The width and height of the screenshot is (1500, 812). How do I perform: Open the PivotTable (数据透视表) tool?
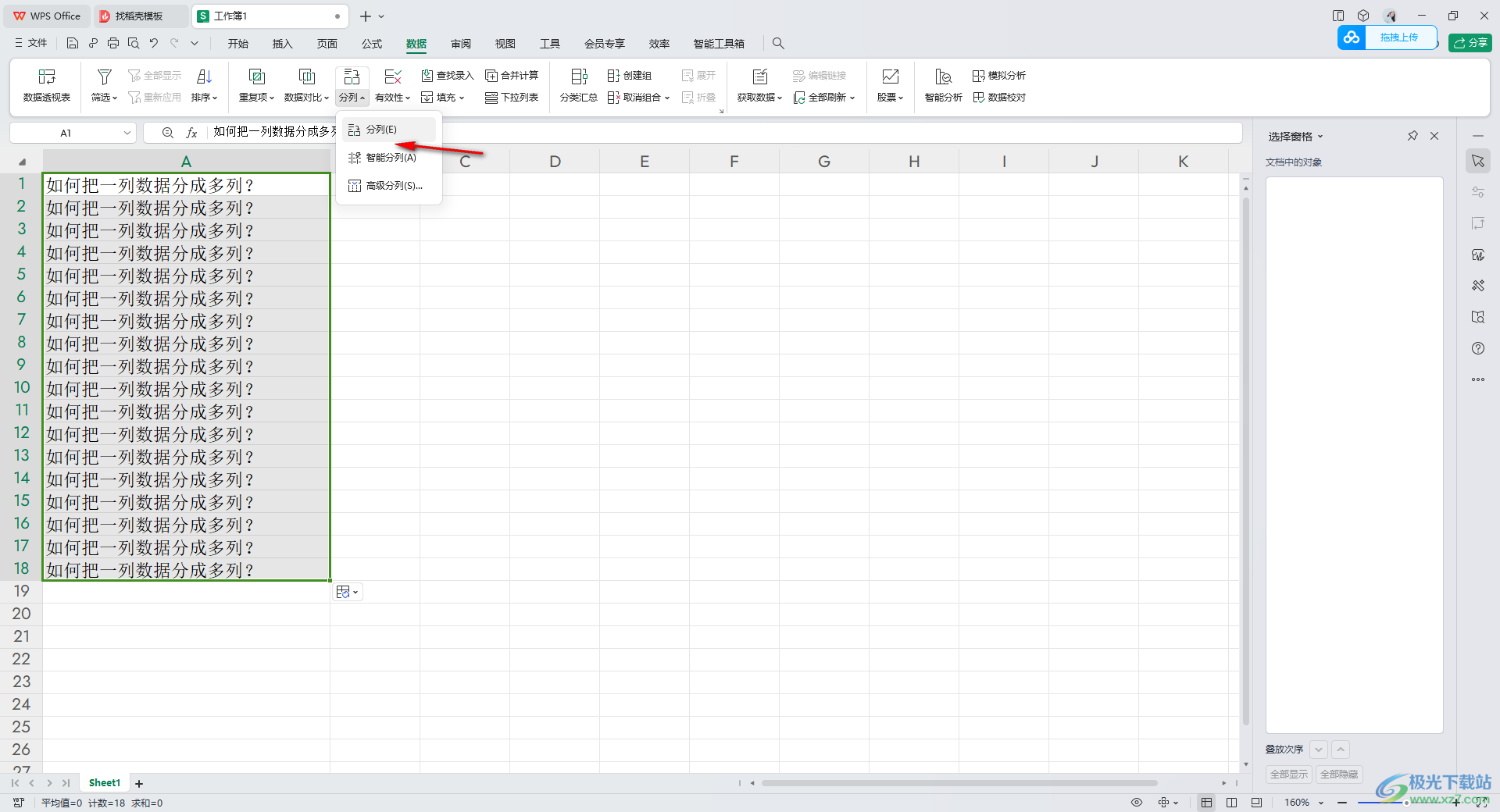(x=47, y=86)
